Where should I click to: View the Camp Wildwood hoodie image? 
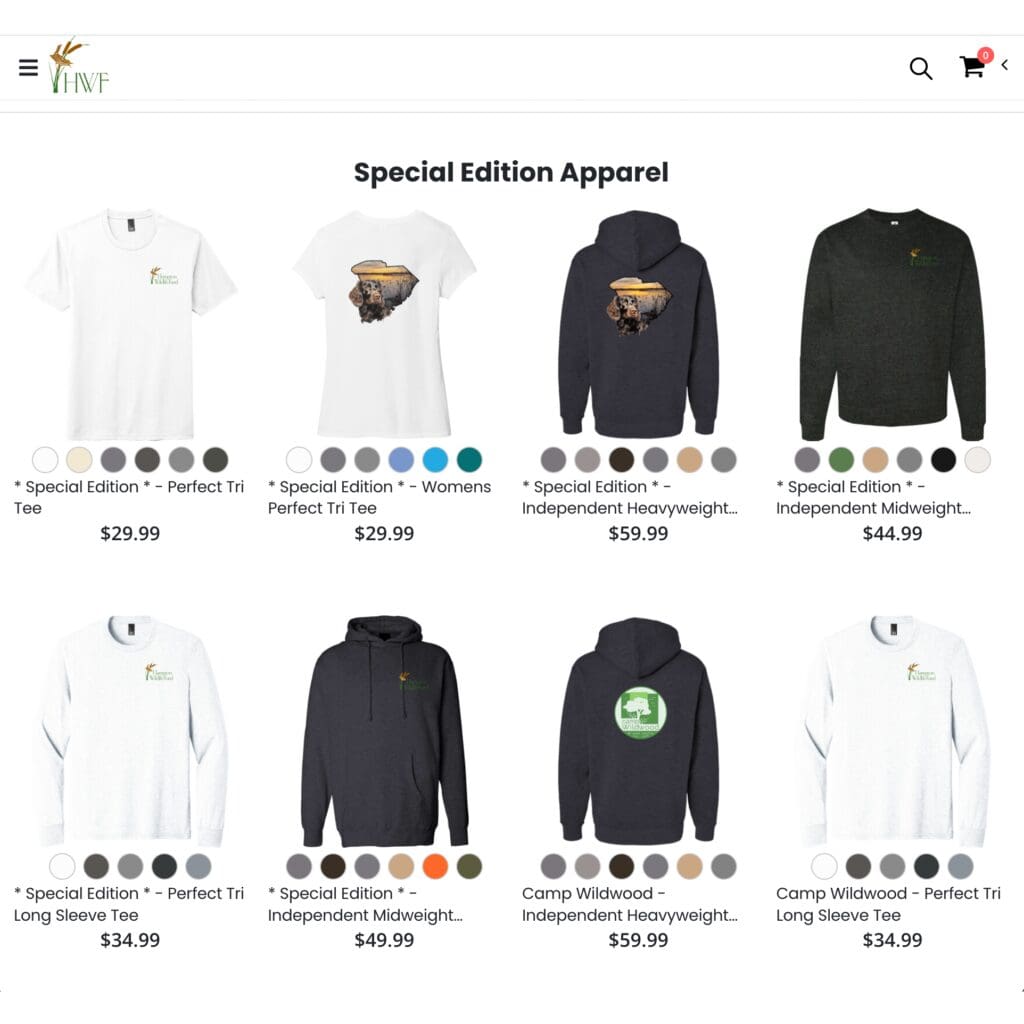coord(638,731)
